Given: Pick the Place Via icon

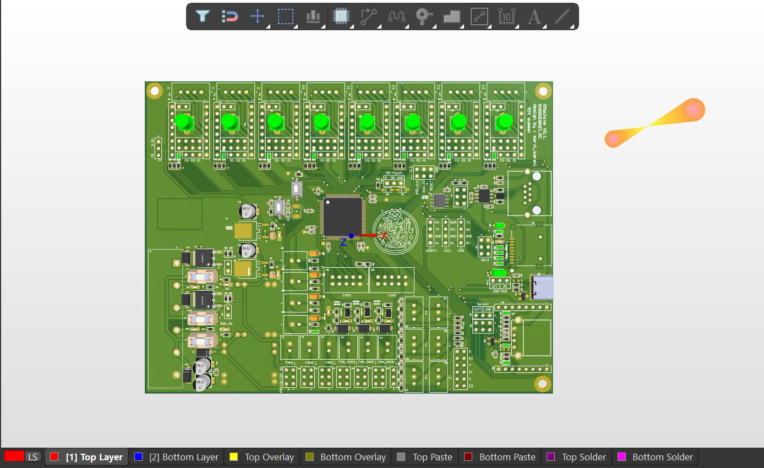Looking at the screenshot, I should click(x=423, y=17).
